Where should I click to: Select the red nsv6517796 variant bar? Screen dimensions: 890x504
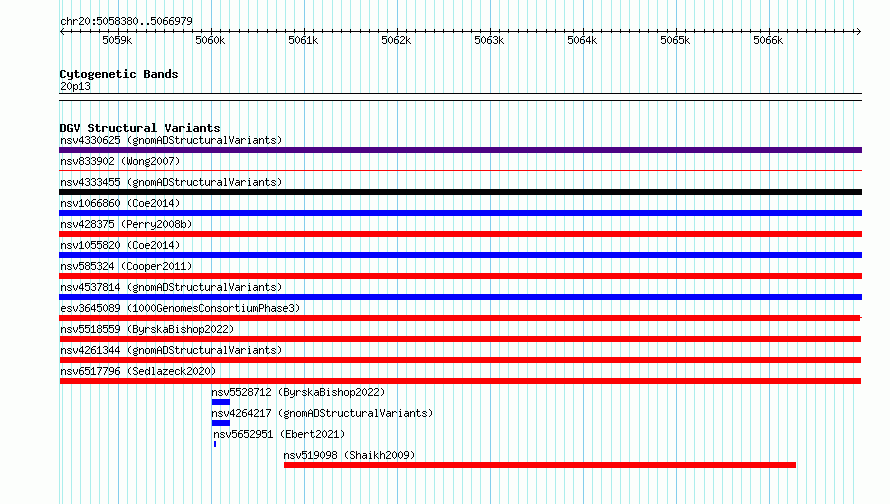[460, 381]
